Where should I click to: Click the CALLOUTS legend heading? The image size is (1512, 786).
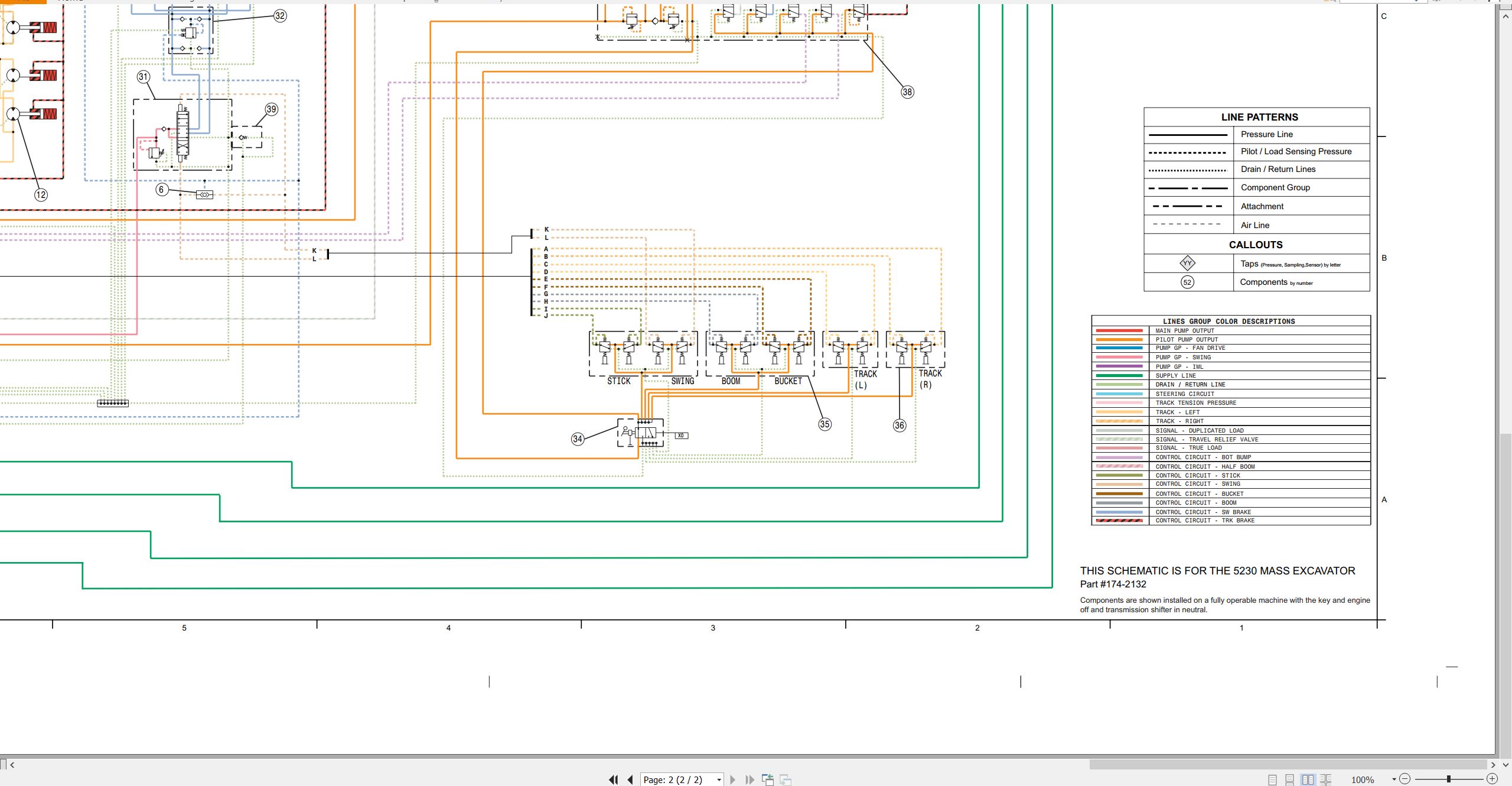click(x=1256, y=245)
